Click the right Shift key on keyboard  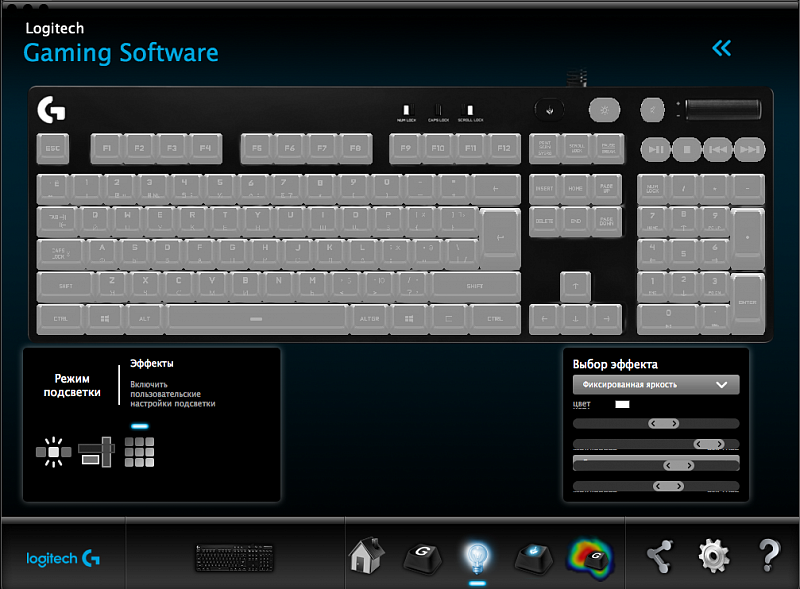(x=476, y=286)
